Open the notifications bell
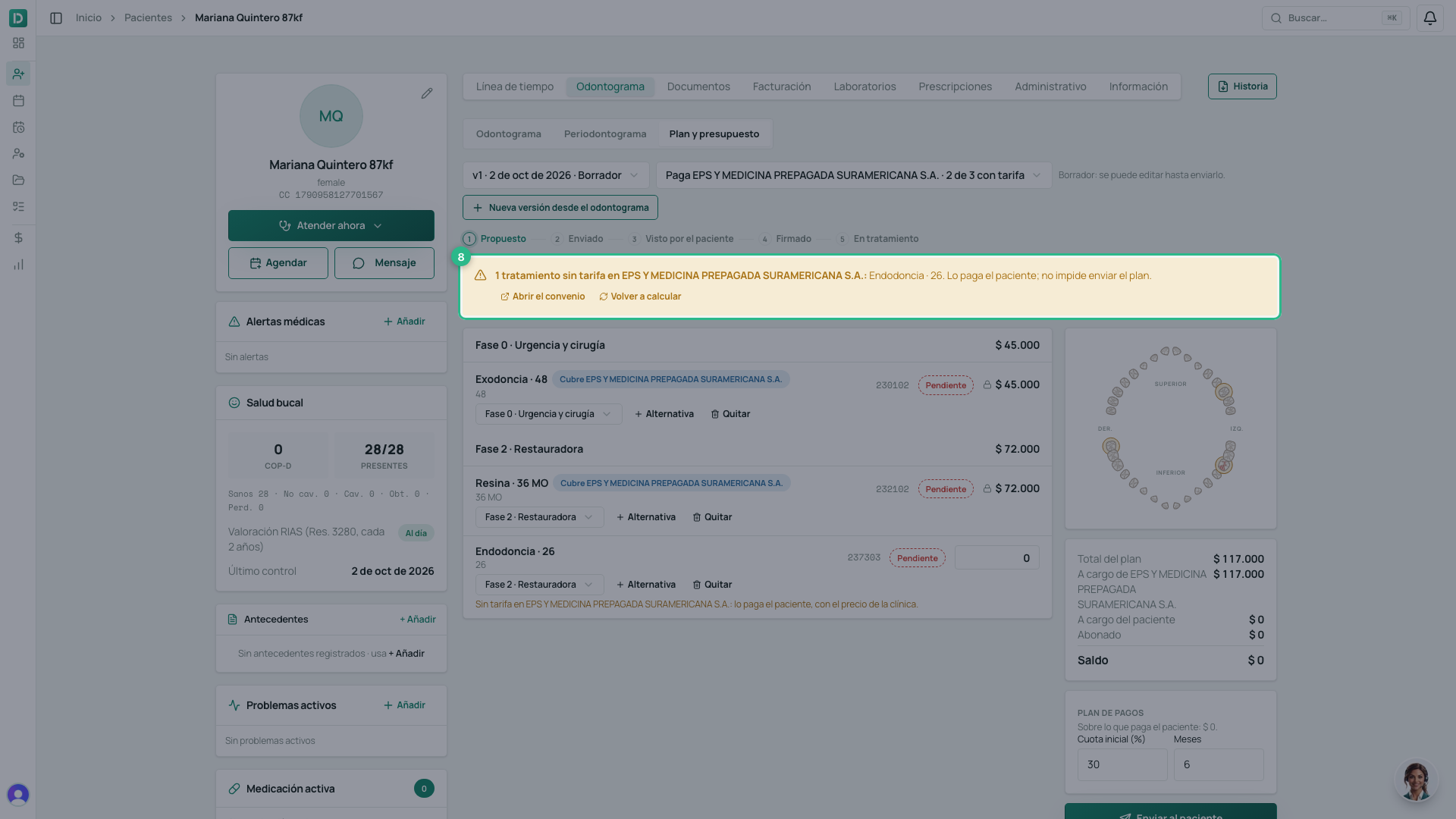Screen dimensions: 1456x819 coord(1429,17)
